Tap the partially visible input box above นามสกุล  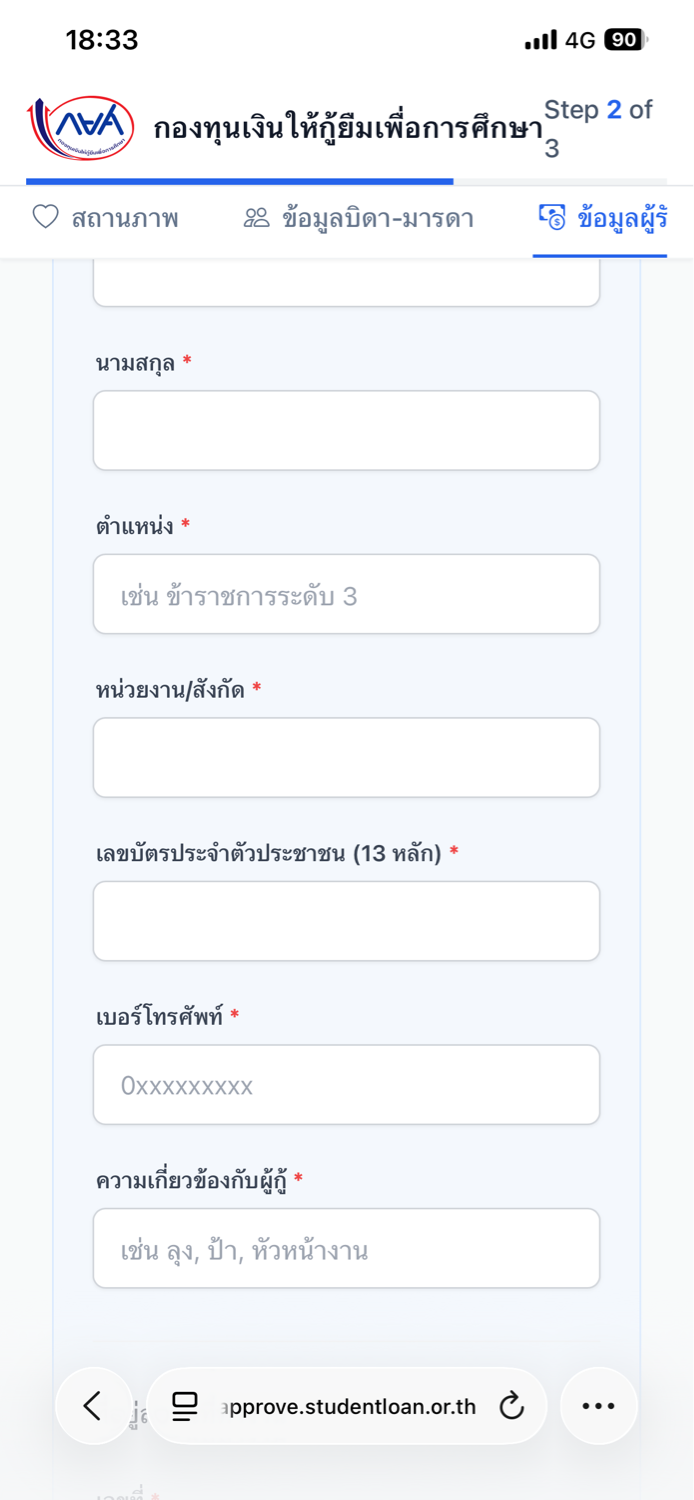[347, 282]
